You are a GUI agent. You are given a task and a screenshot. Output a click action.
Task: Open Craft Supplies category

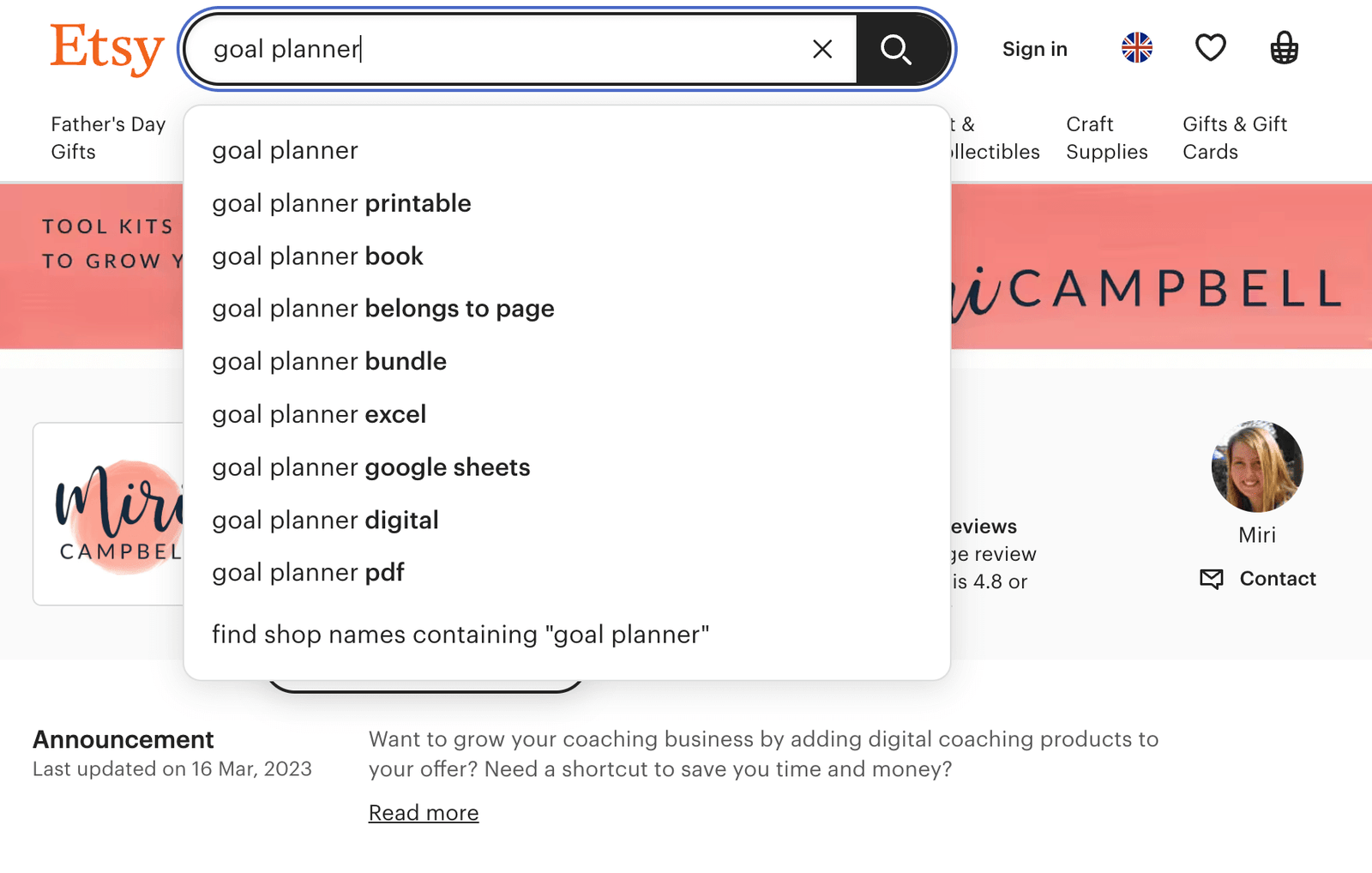tap(1106, 138)
